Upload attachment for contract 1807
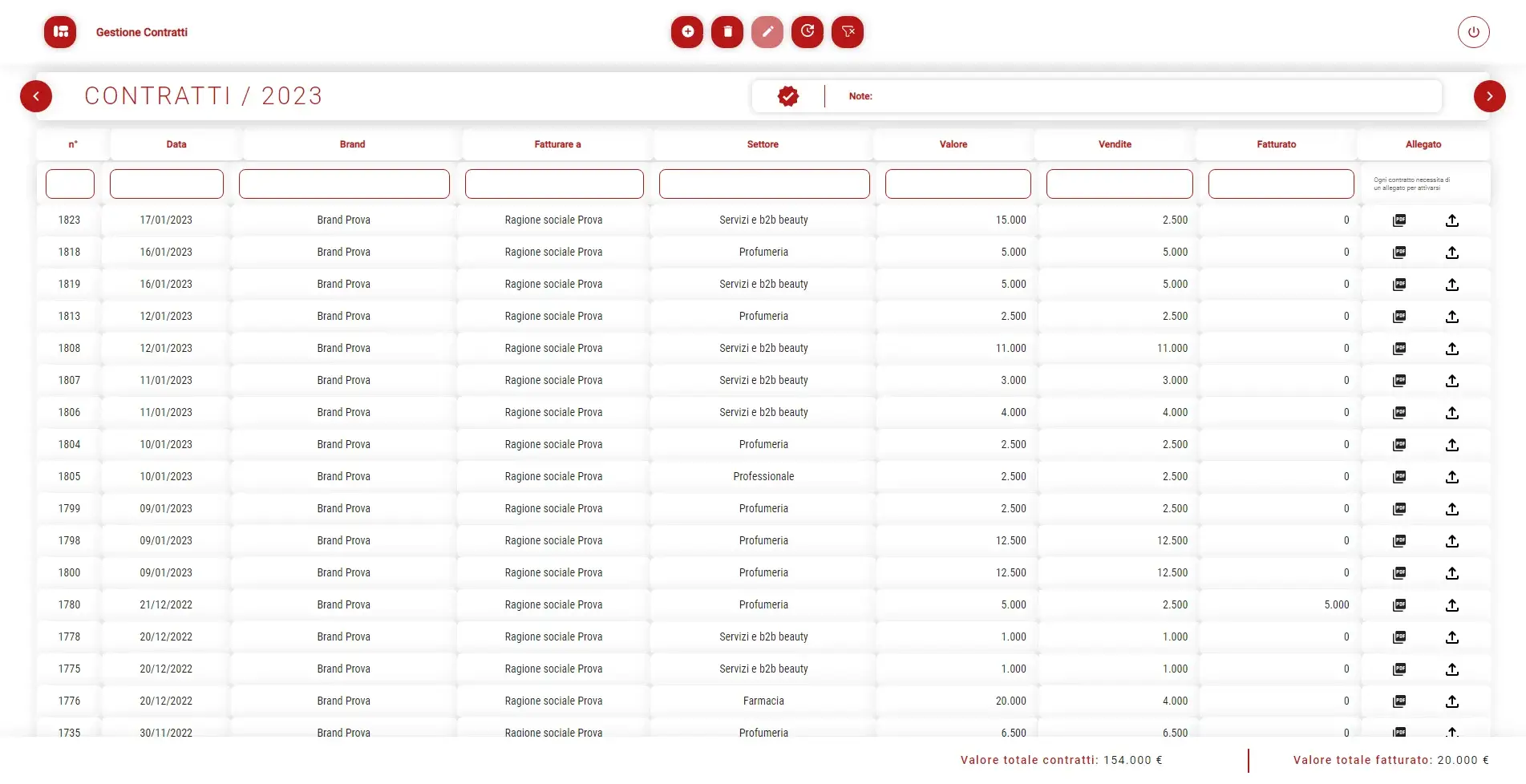The image size is (1526, 784). [1452, 380]
